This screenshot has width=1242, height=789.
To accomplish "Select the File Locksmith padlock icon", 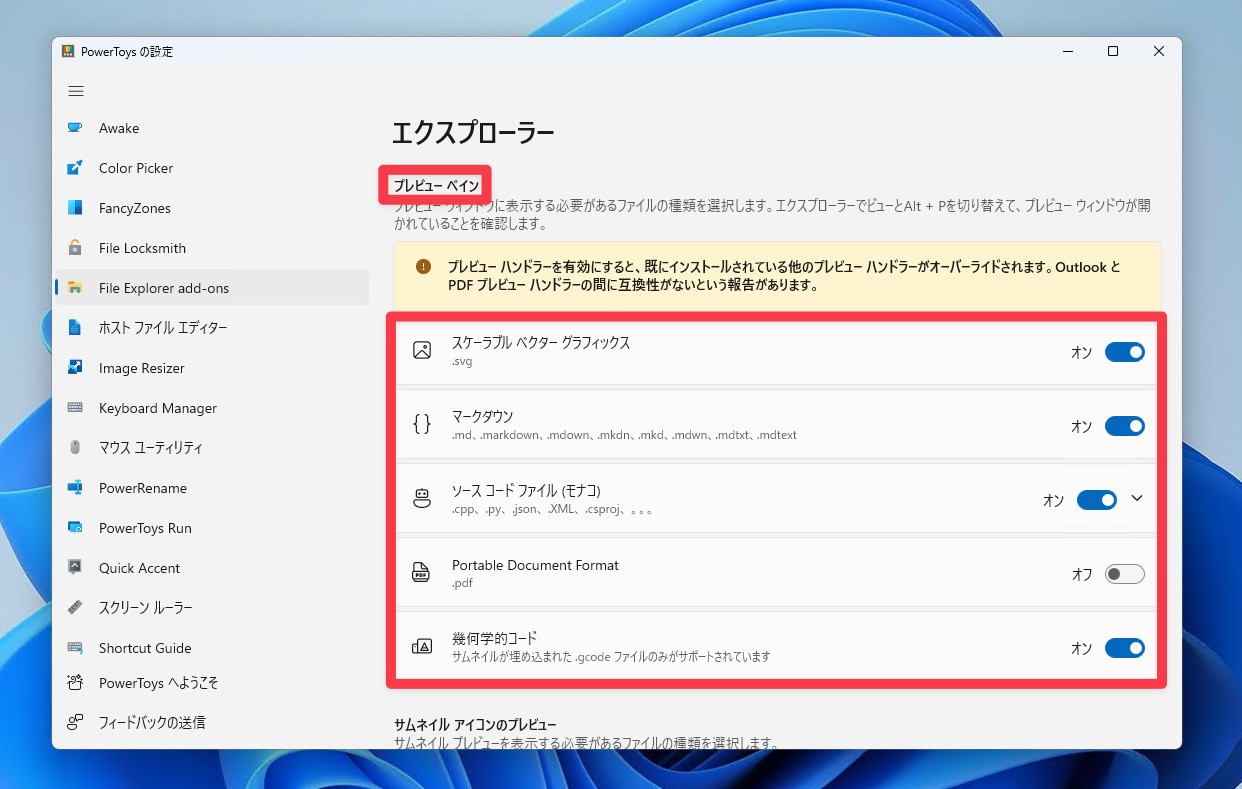I will click(x=75, y=248).
